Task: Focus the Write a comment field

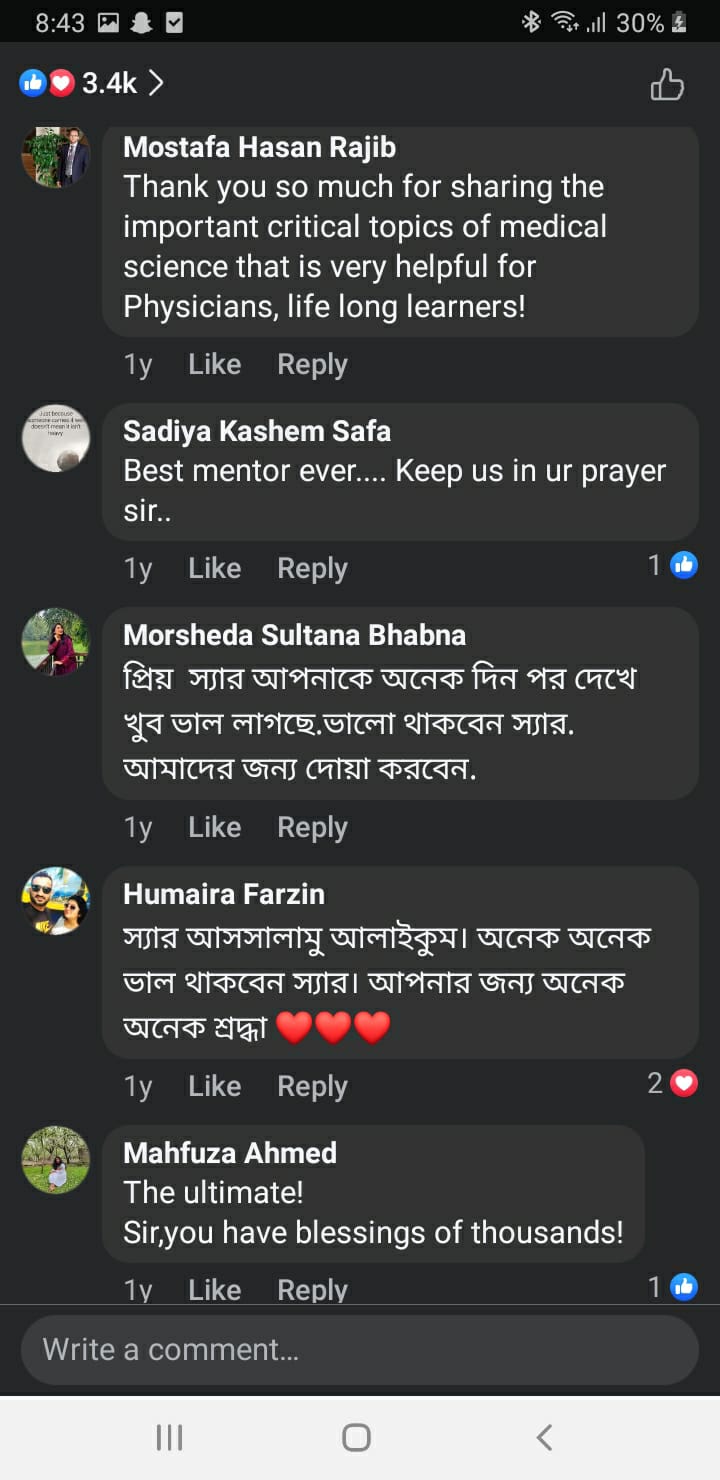Action: click(359, 1350)
